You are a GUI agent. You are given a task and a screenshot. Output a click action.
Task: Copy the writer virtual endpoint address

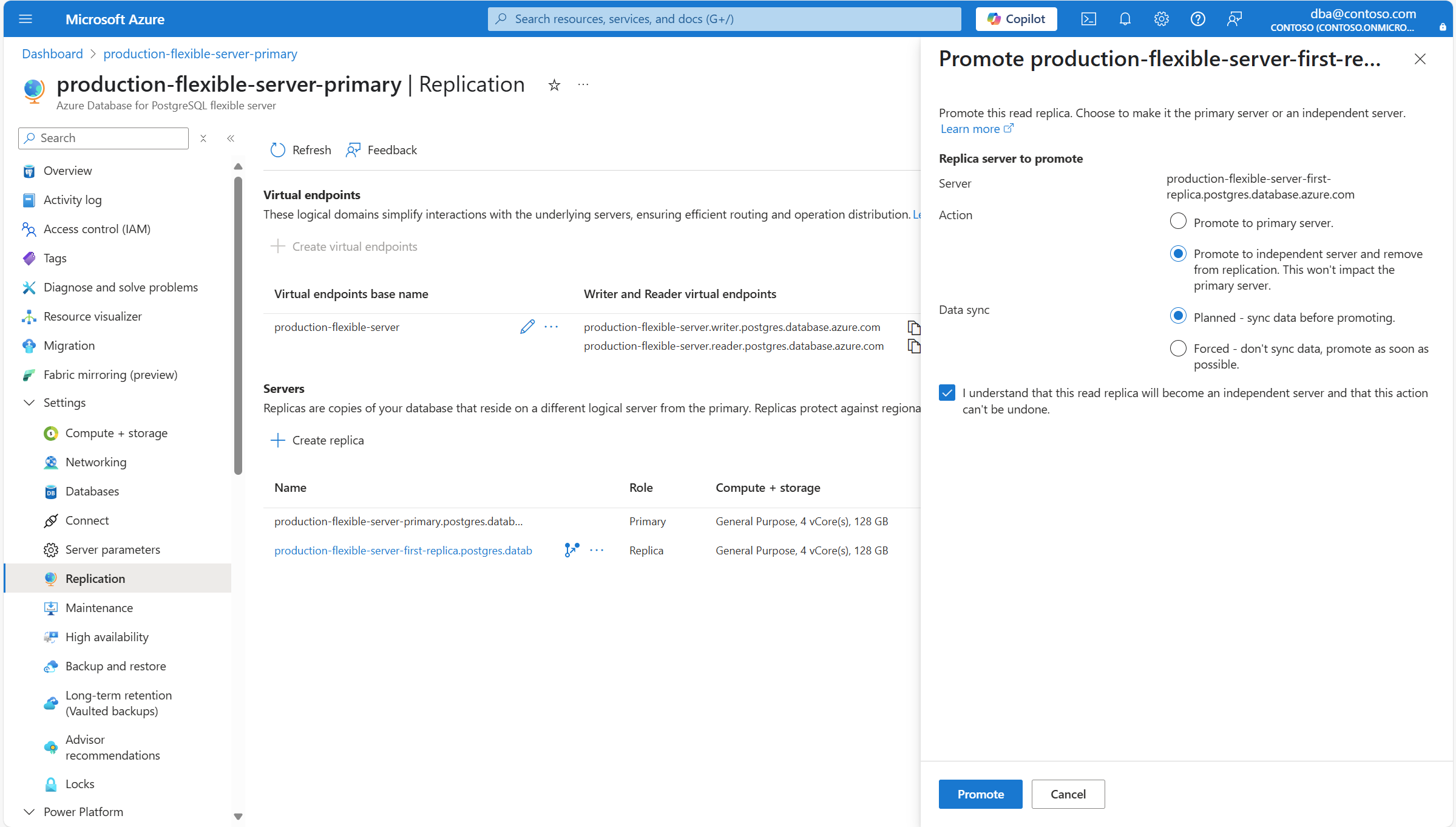click(913, 327)
